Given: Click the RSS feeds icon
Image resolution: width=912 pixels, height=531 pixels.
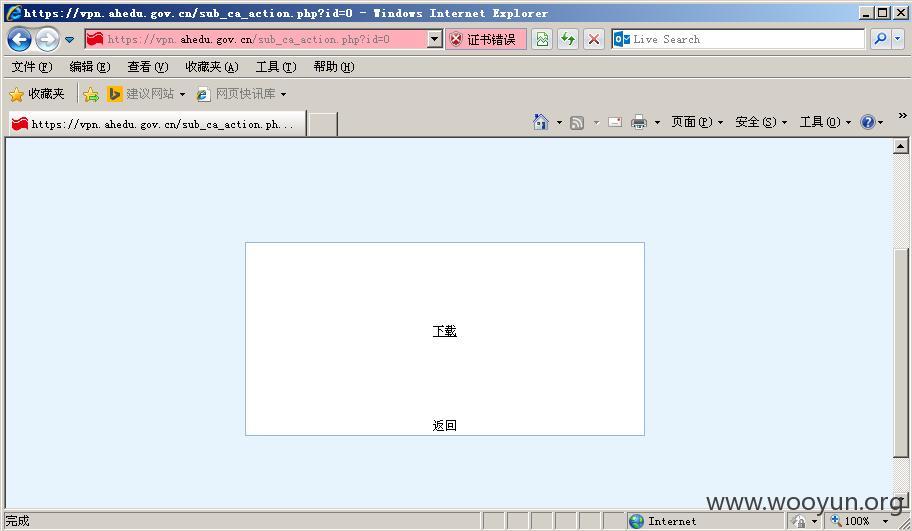Looking at the screenshot, I should [577, 122].
